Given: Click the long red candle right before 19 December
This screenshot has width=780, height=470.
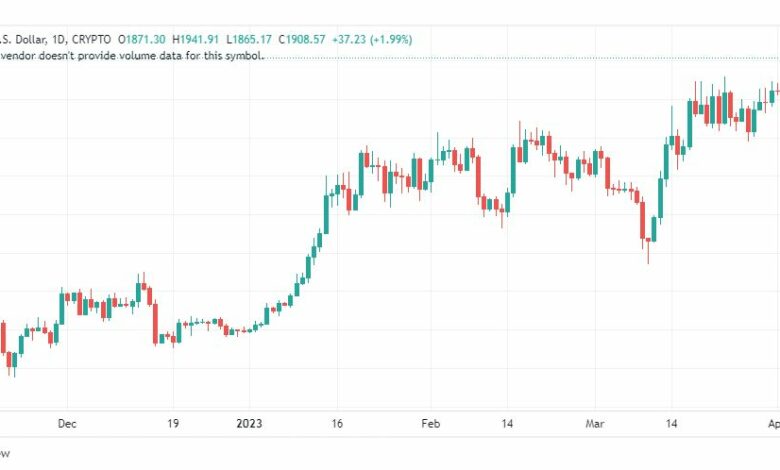Looking at the screenshot, I should 155,323.
